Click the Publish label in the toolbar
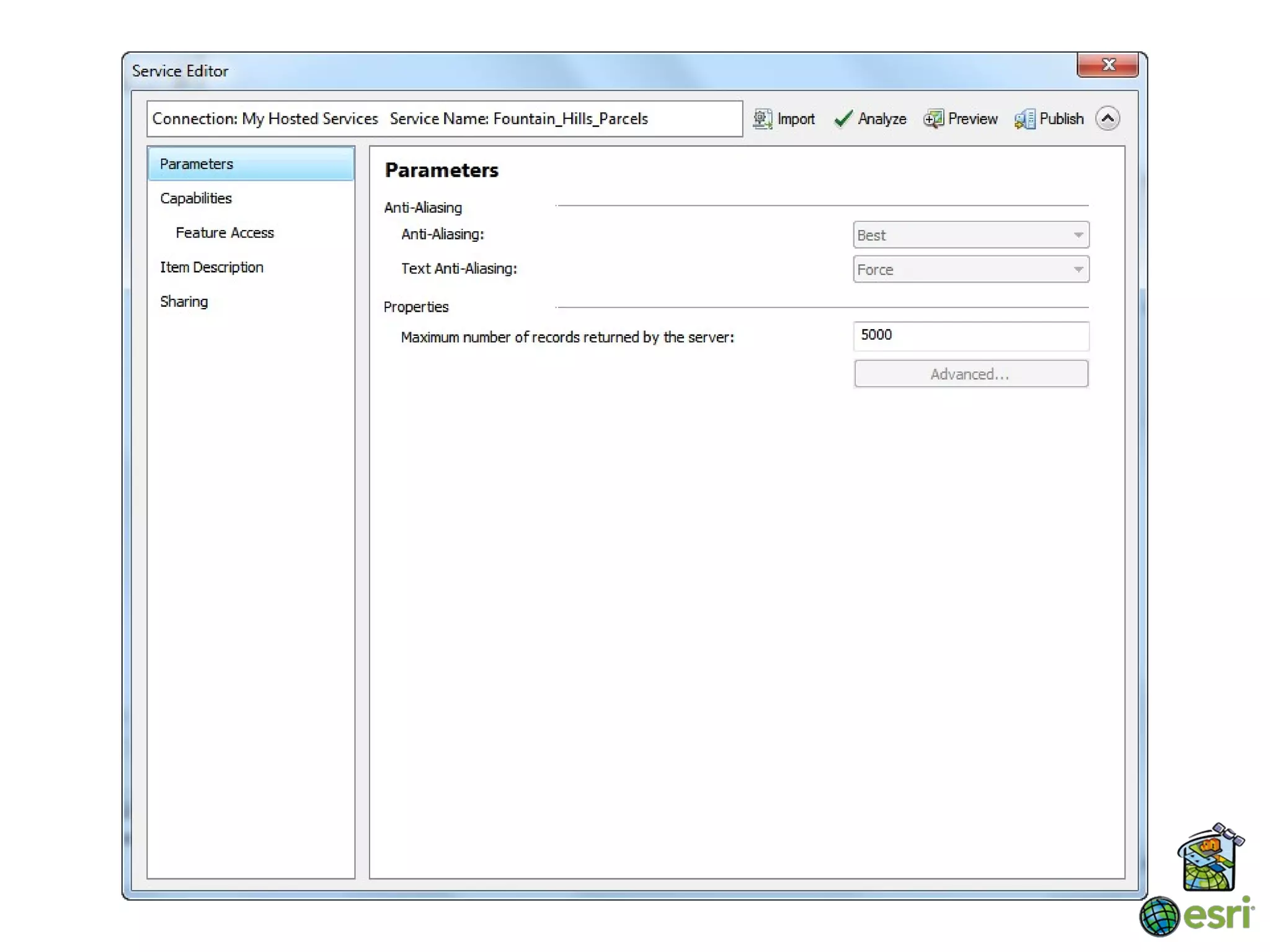The width and height of the screenshot is (1270, 952). pos(1061,118)
